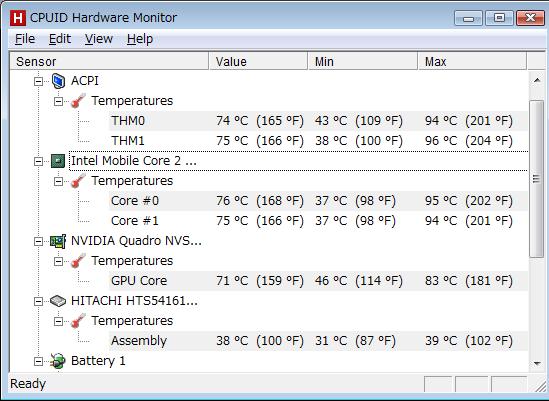Collapse the ACPI tree node
549x401 pixels.
39,81
